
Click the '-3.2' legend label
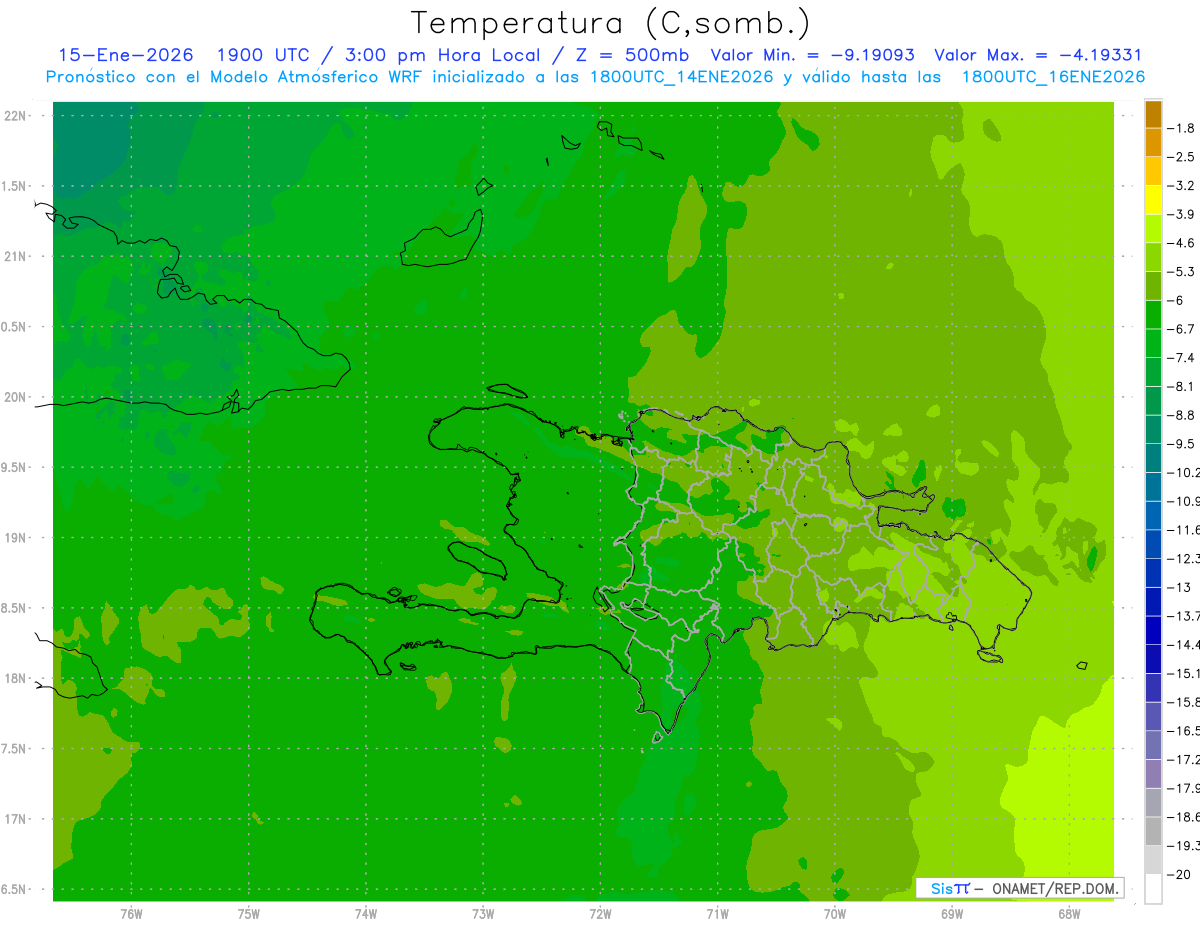point(1183,186)
